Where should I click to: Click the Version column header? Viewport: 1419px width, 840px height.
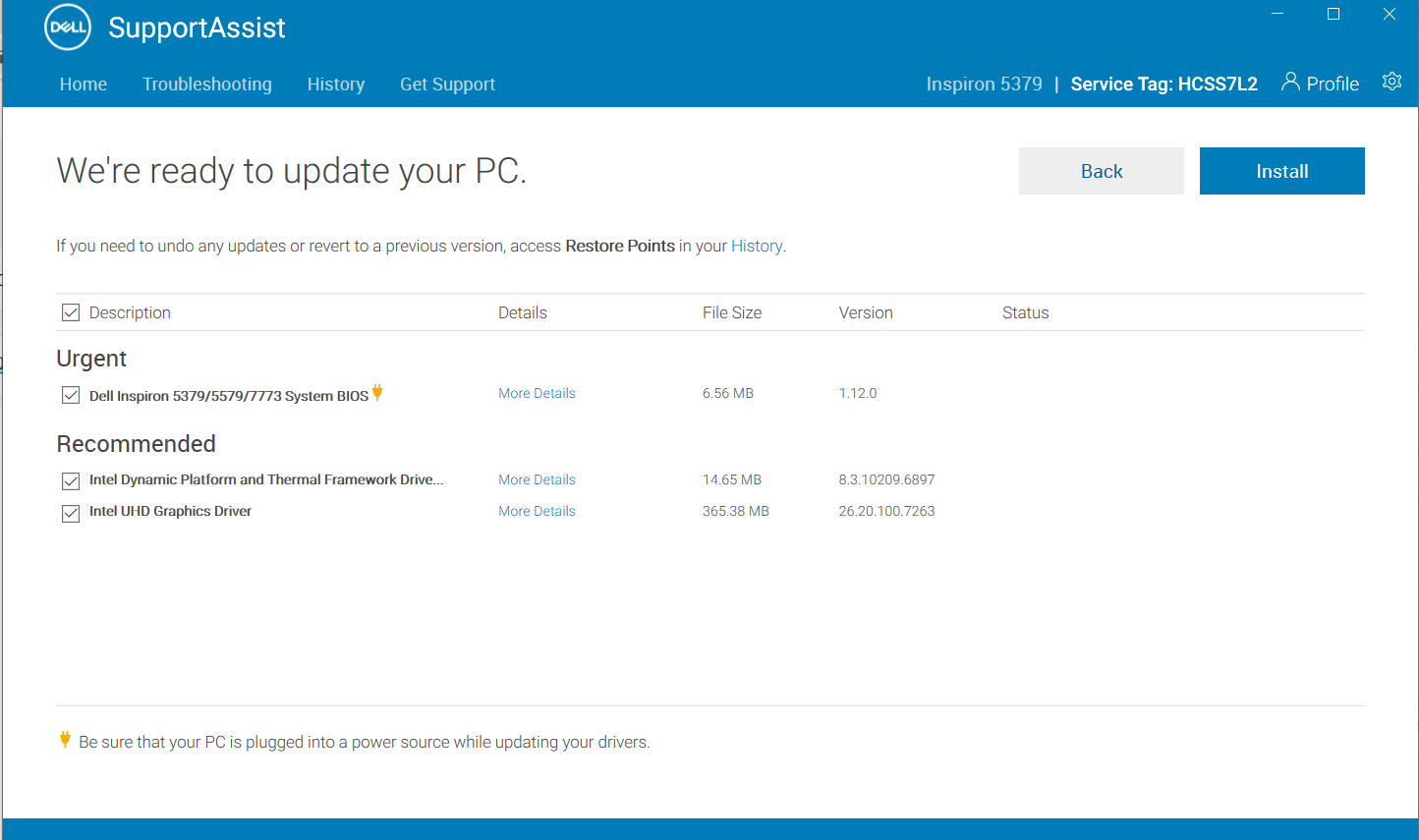coord(866,312)
